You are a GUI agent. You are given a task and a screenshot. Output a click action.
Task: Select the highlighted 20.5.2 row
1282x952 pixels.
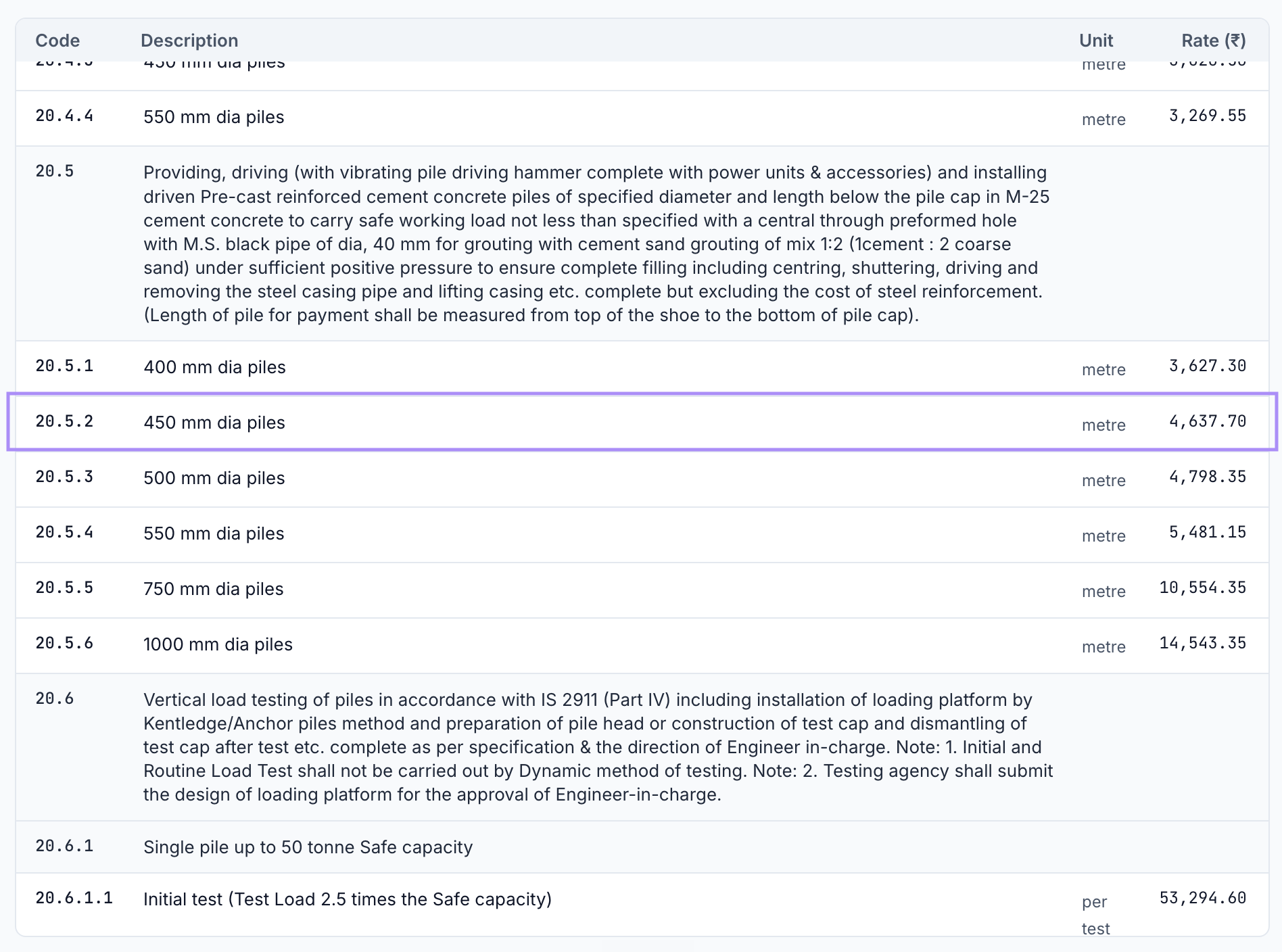pyautogui.click(x=642, y=422)
